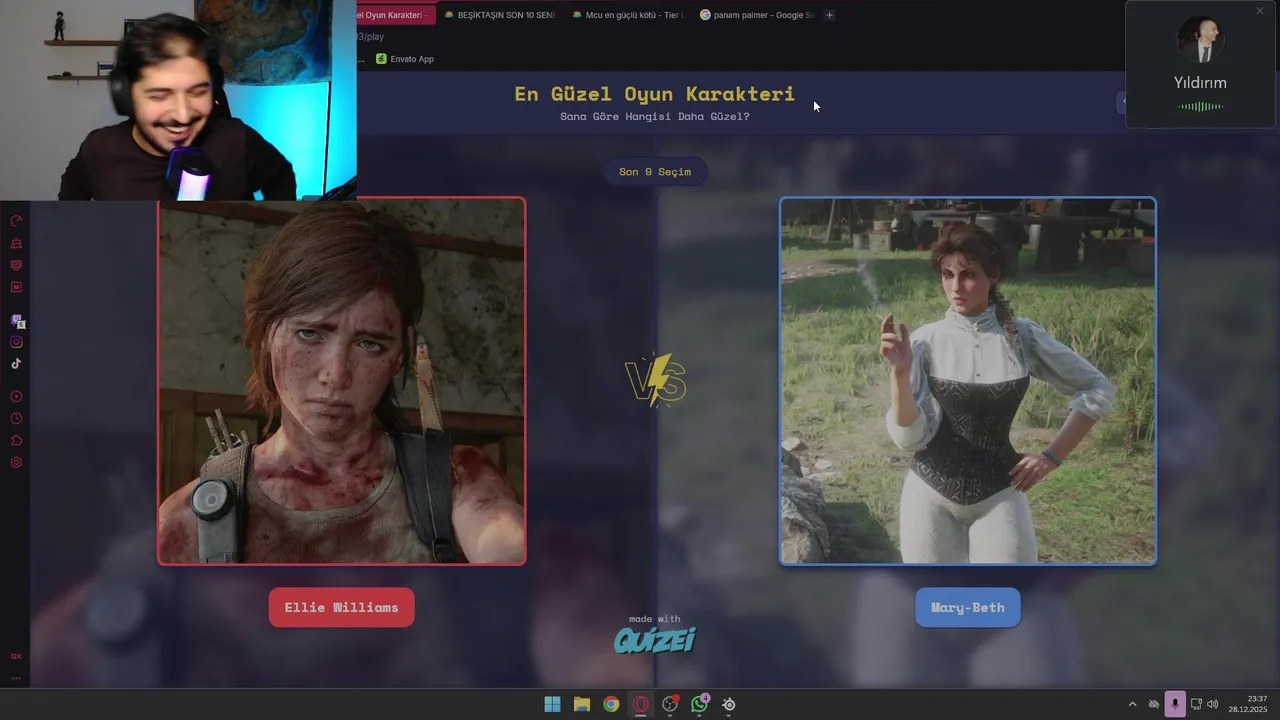Open Opera settings gear in sidebar
Viewport: 1280px width, 720px height.
click(16, 463)
